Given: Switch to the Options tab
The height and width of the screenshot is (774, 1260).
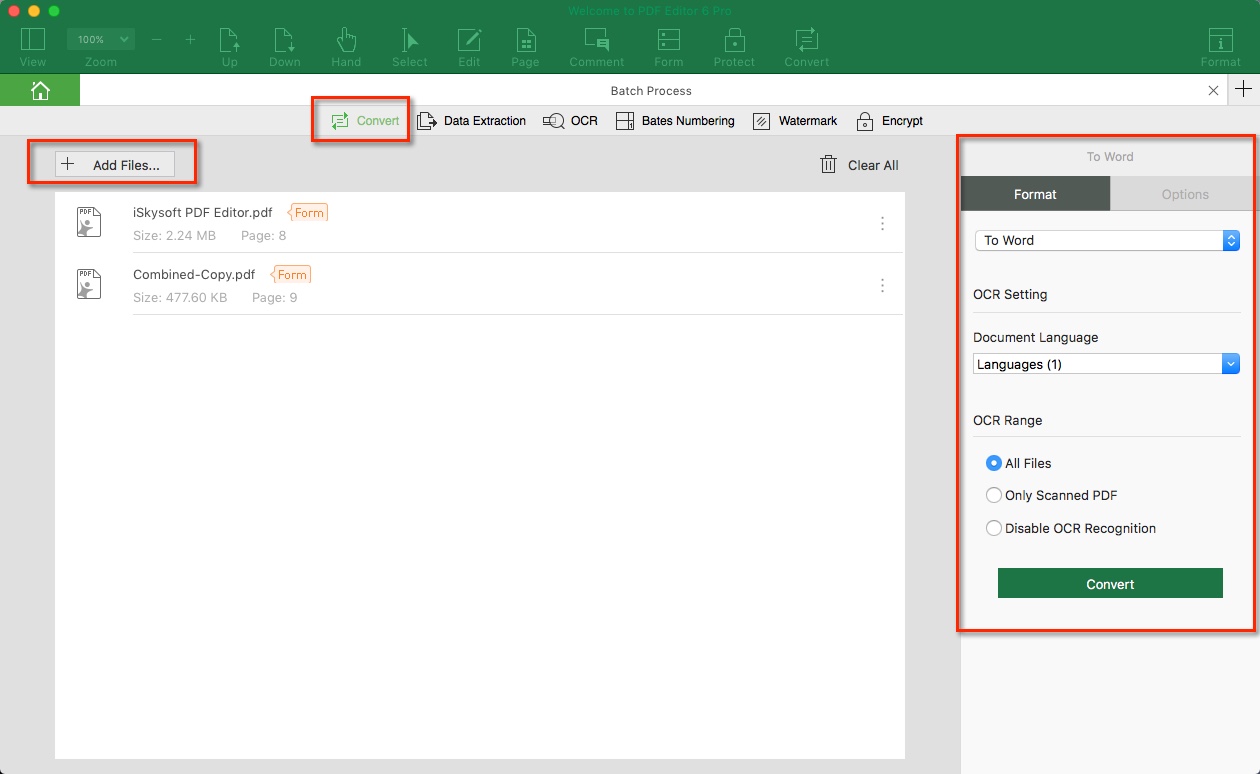Looking at the screenshot, I should click(x=1184, y=194).
